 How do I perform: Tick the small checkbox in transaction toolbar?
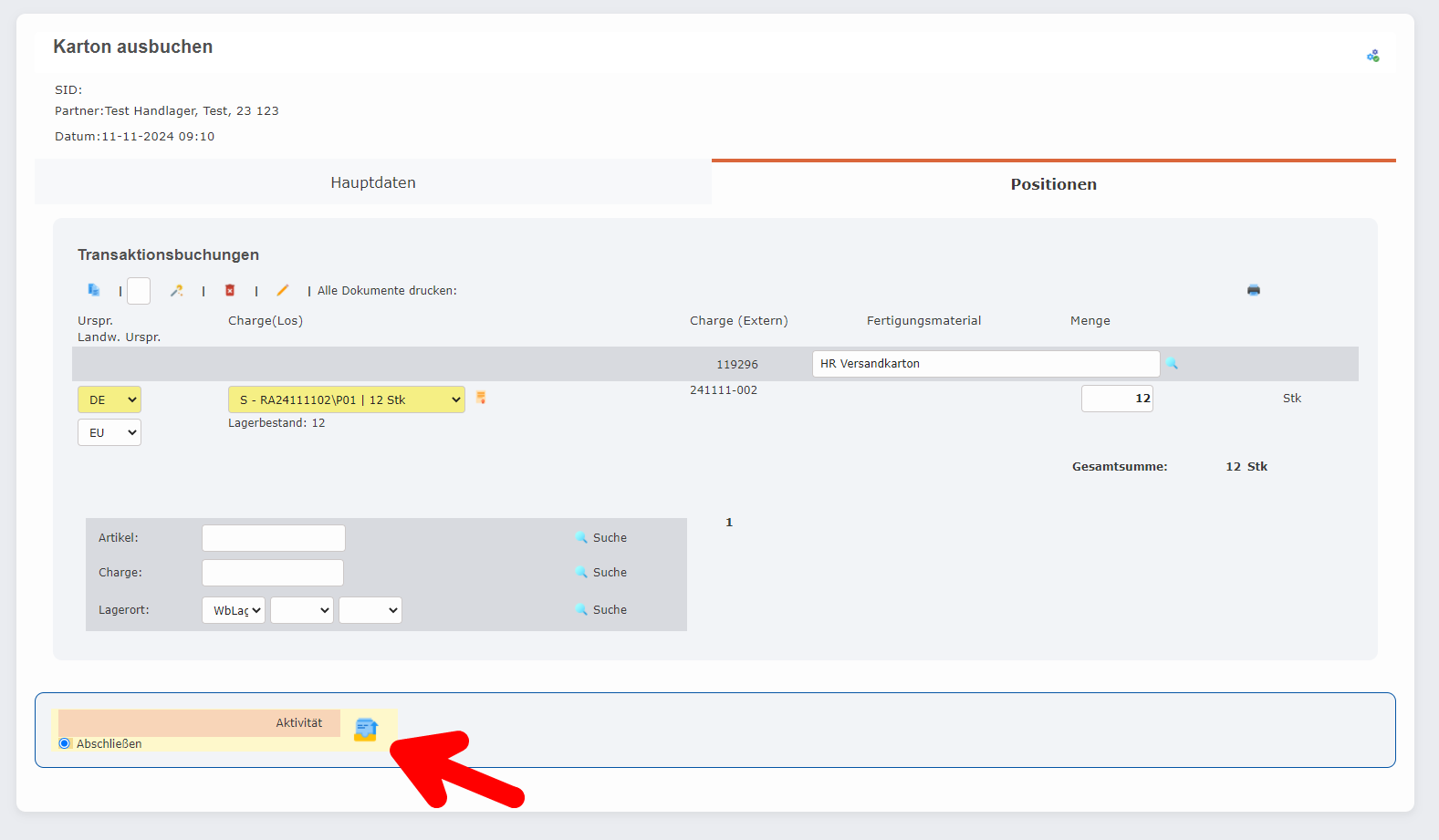(139, 291)
